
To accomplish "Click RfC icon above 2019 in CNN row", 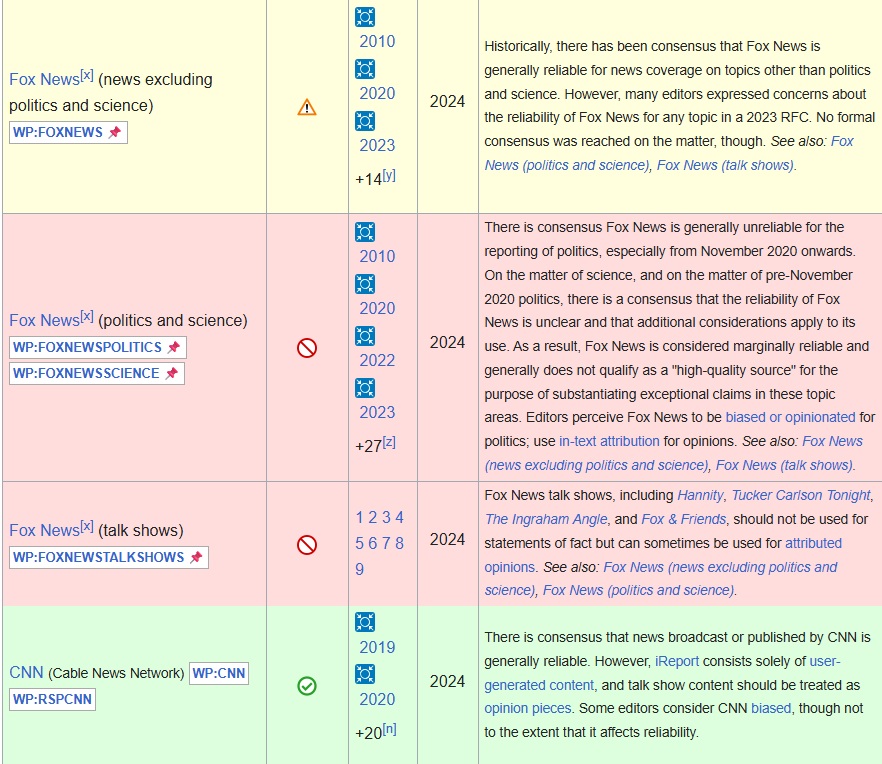I will [x=364, y=622].
